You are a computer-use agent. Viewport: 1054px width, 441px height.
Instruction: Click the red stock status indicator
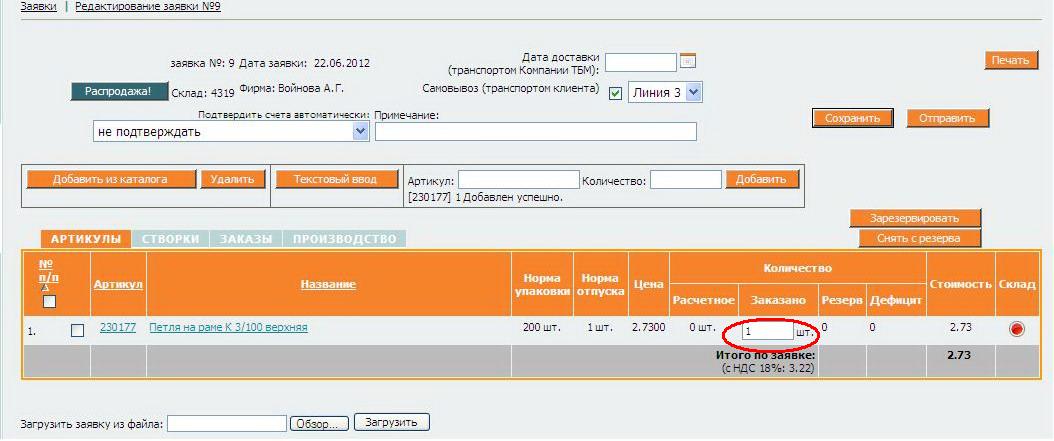(x=1017, y=329)
